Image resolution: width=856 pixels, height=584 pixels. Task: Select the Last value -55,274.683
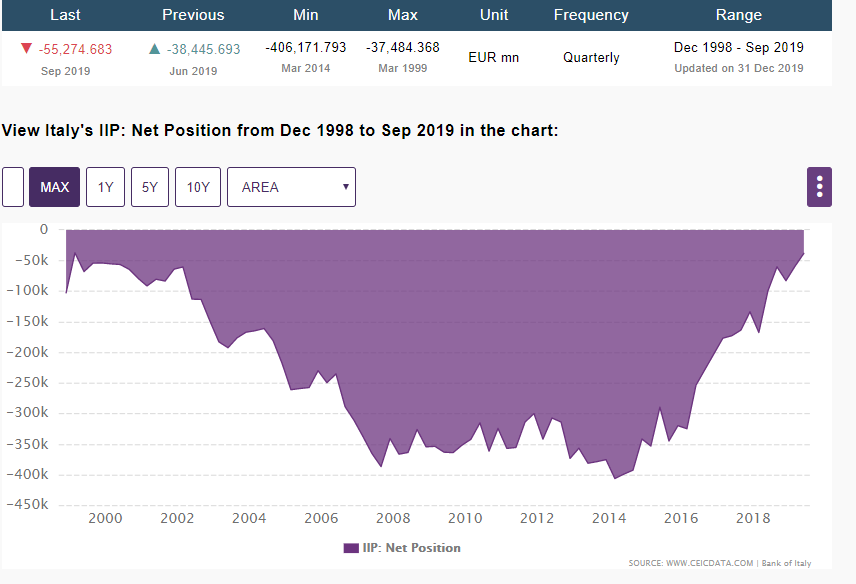[75, 49]
